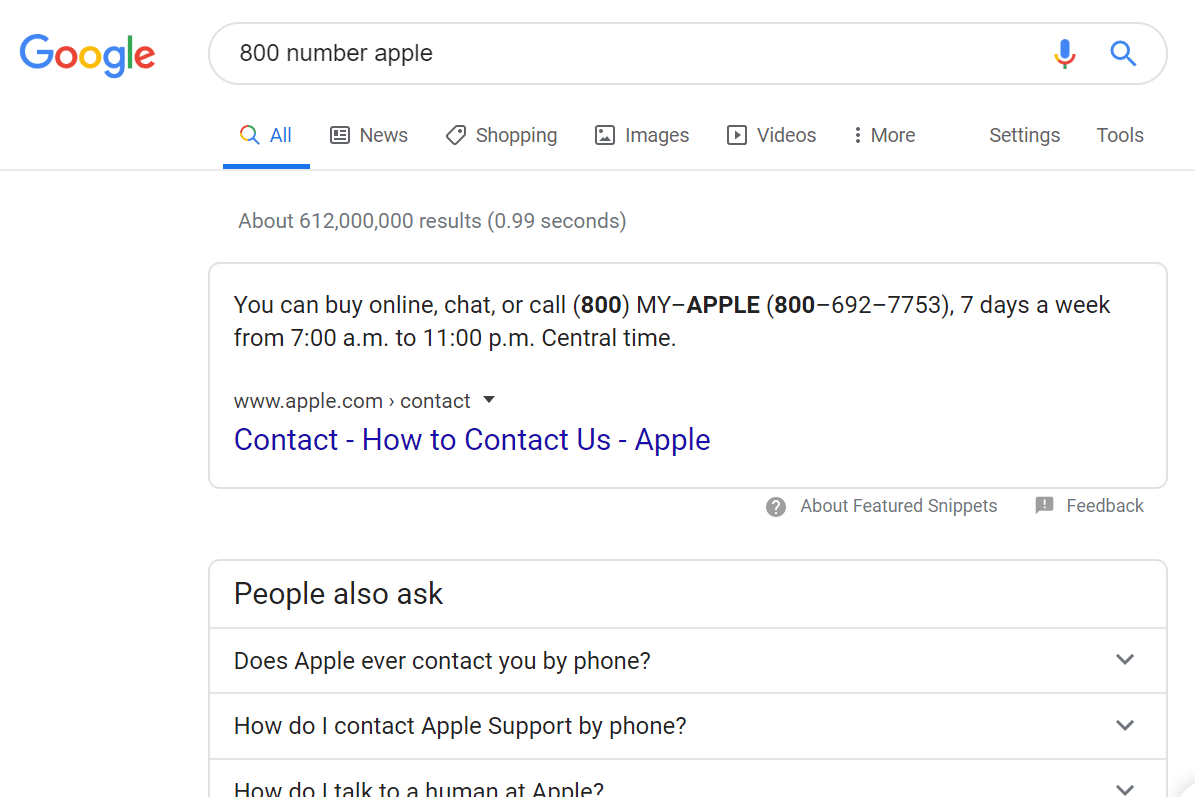Click the price-tag icon beside Shopping

tap(457, 134)
